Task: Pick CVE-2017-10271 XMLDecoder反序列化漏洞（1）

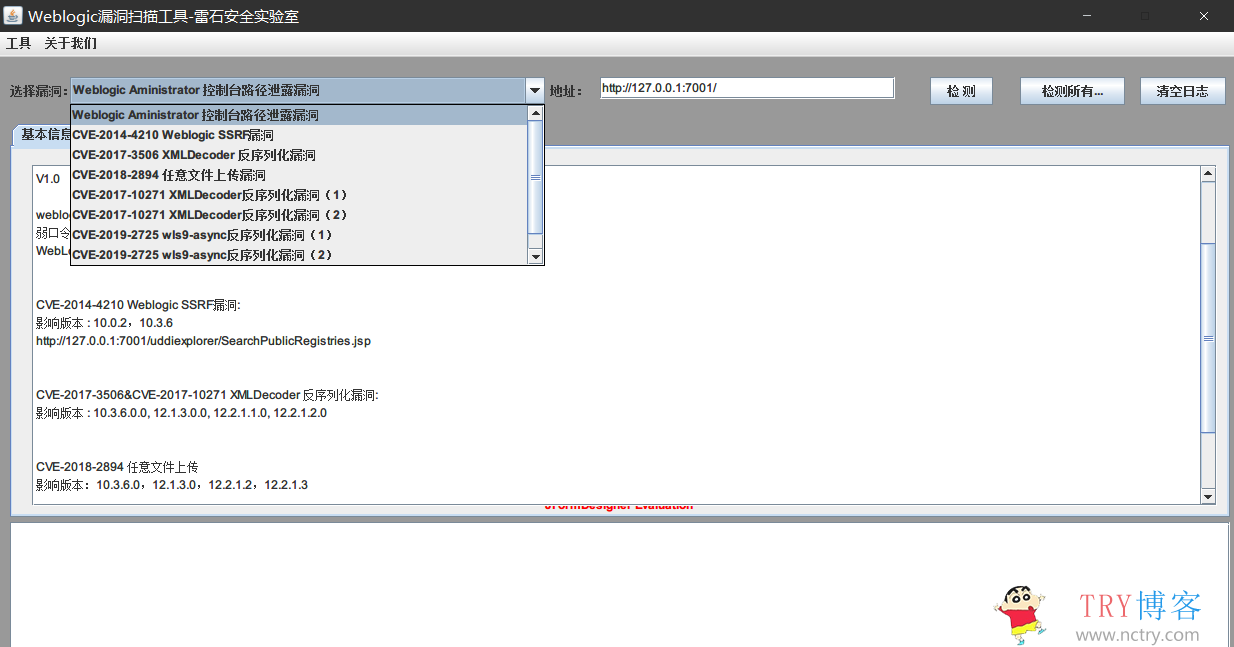Action: tap(298, 195)
